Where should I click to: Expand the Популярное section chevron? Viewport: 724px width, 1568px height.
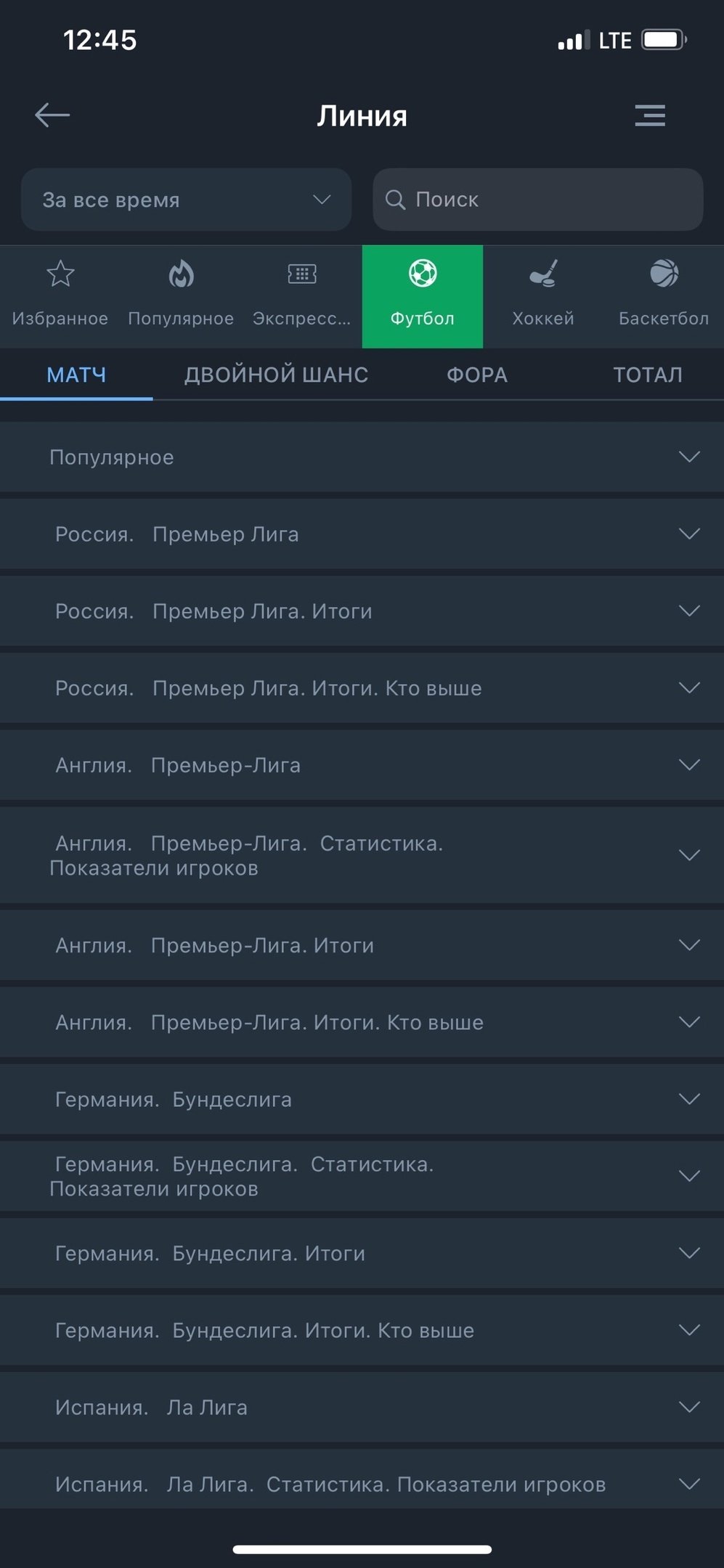688,457
